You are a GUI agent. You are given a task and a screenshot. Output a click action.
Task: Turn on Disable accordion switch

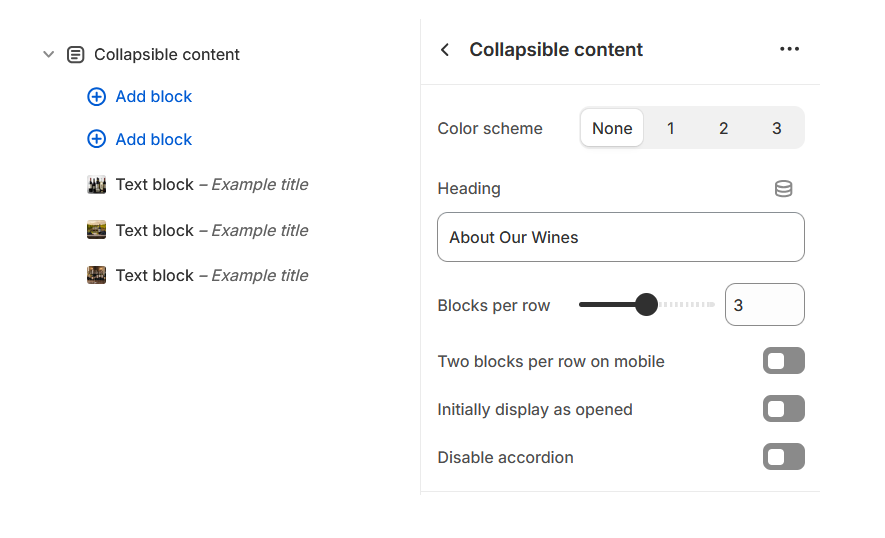[x=783, y=457]
